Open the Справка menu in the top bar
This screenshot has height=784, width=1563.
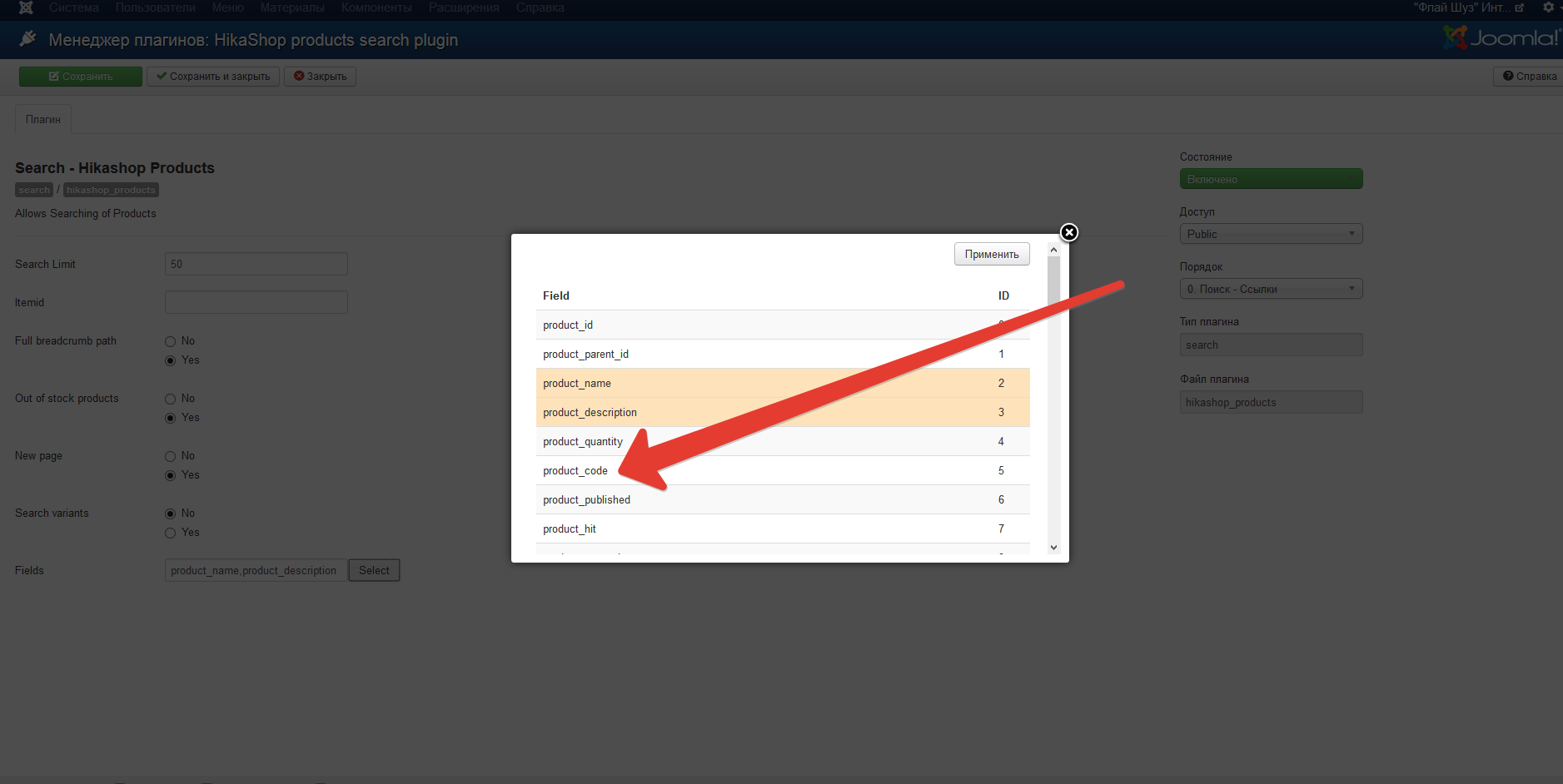[540, 7]
